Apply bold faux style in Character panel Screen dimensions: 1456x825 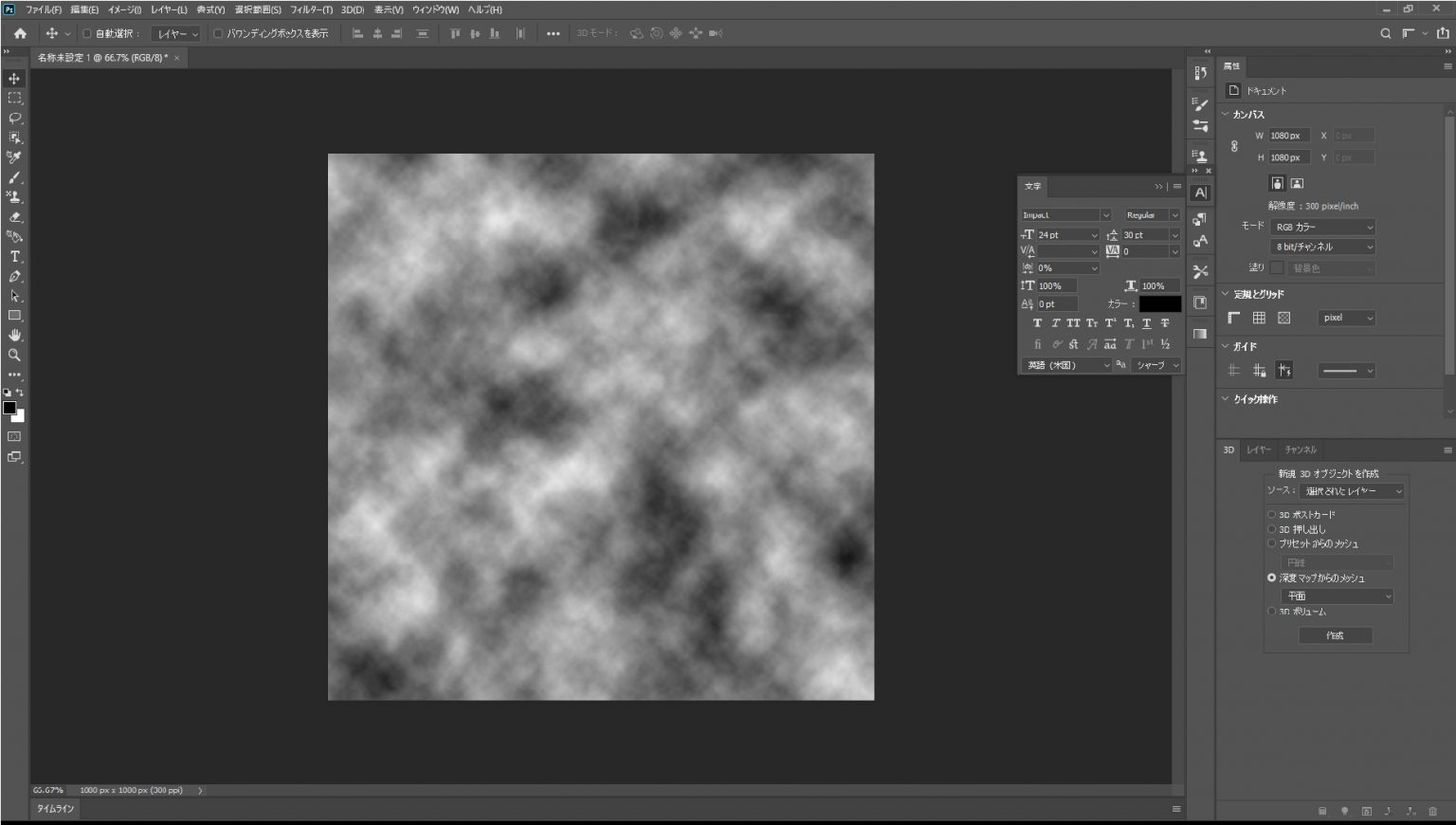click(x=1037, y=322)
